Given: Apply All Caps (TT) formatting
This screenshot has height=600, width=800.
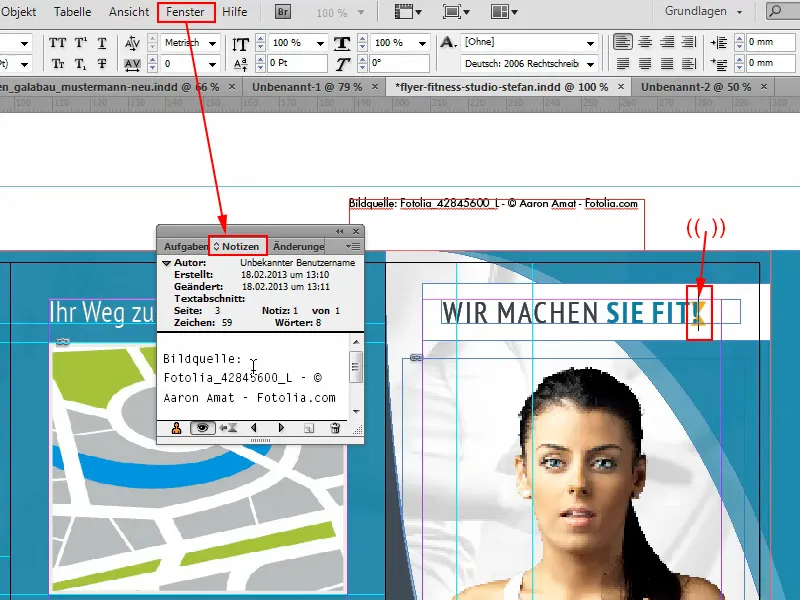Looking at the screenshot, I should click(58, 43).
